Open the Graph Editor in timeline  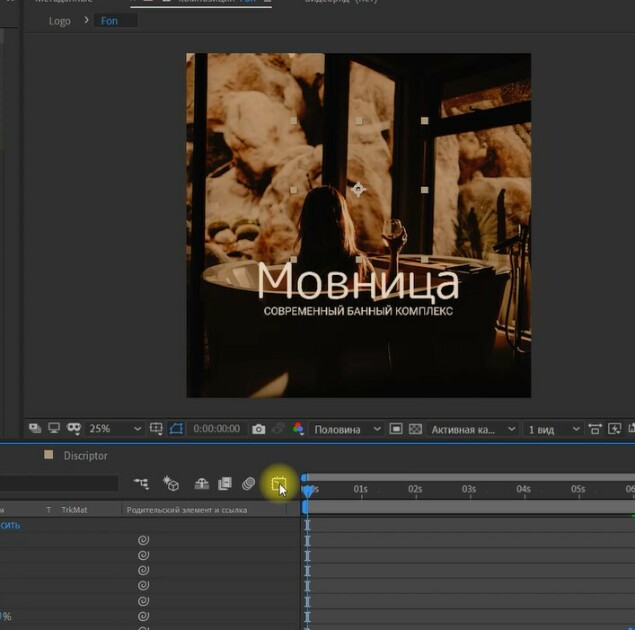279,484
